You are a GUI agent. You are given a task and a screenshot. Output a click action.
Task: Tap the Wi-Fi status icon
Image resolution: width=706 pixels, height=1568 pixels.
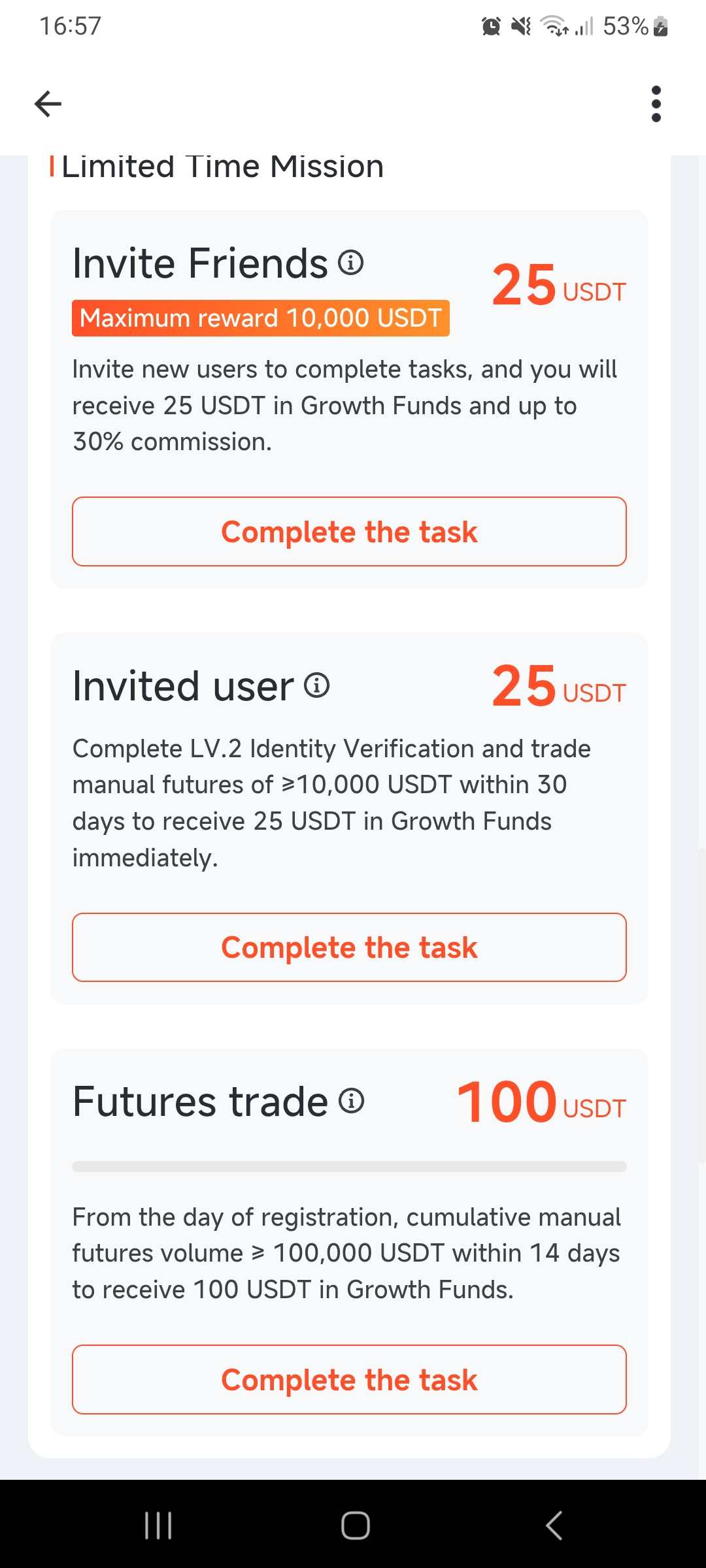(554, 26)
